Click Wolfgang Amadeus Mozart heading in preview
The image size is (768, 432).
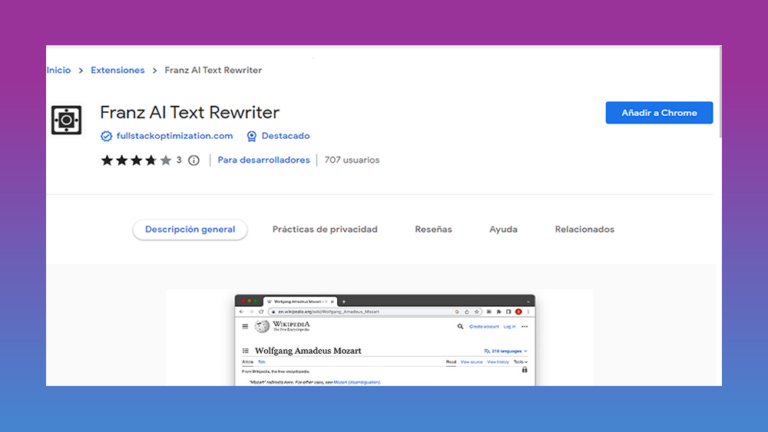(308, 351)
